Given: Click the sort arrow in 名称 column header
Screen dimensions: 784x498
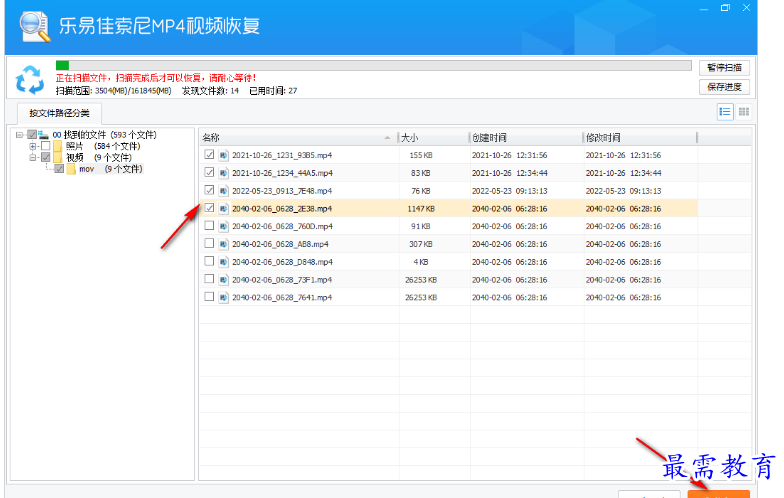Looking at the screenshot, I should tap(387, 138).
